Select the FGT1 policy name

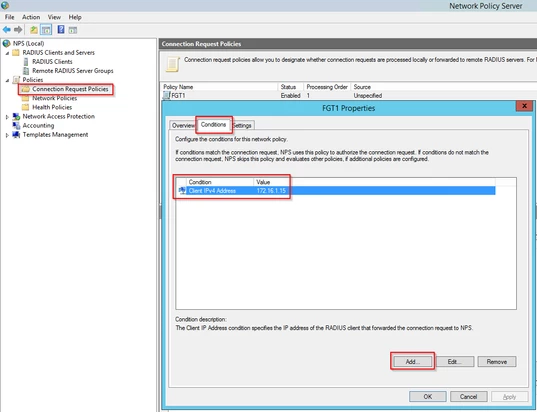[x=178, y=96]
